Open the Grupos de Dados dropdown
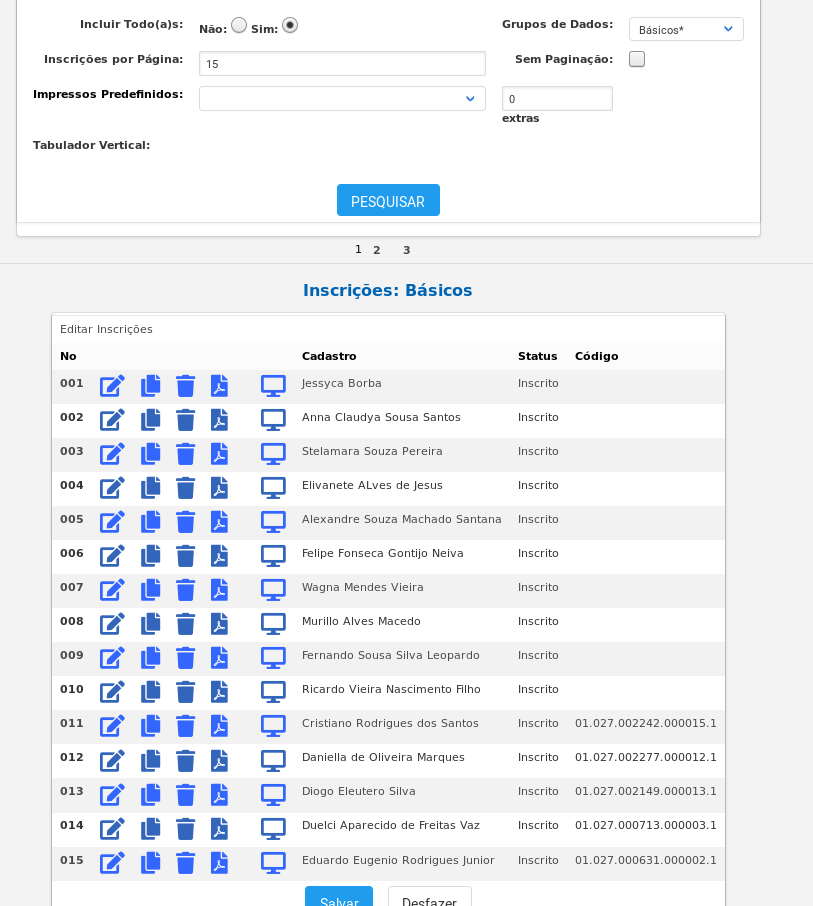This screenshot has width=813, height=906. click(x=686, y=29)
